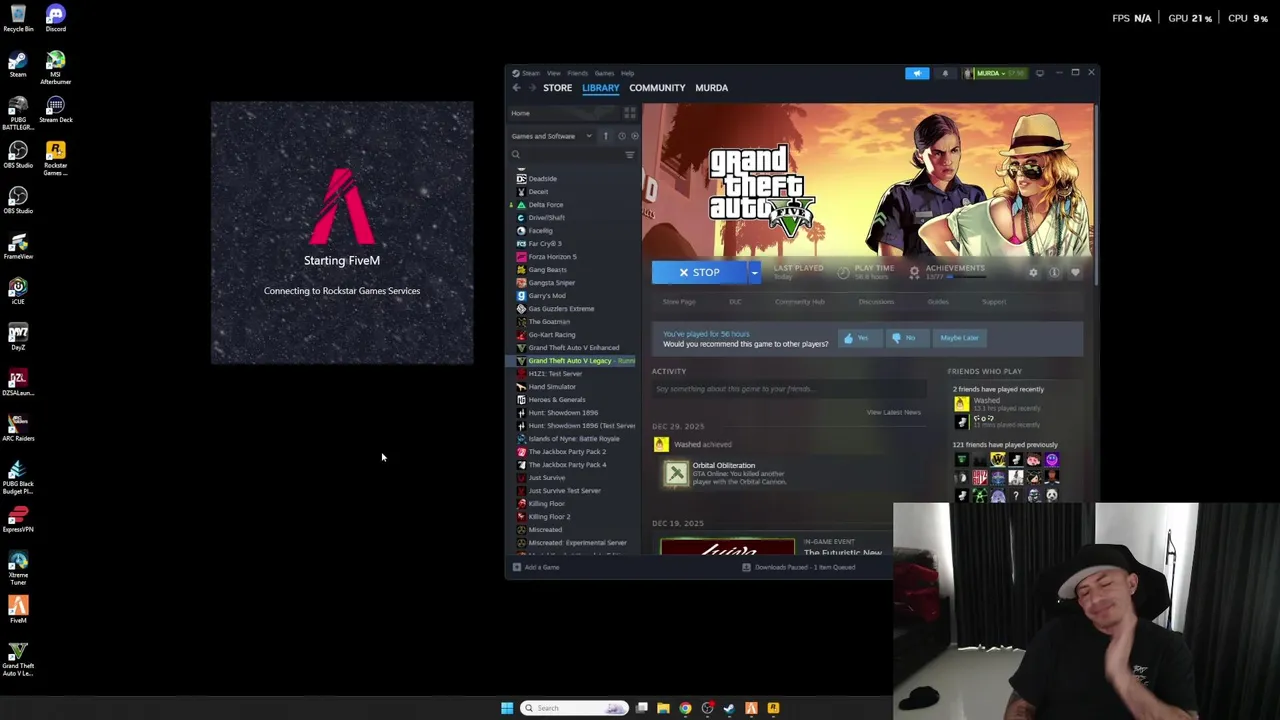
Task: Select the FrameView desktop icon
Action: click(18, 246)
